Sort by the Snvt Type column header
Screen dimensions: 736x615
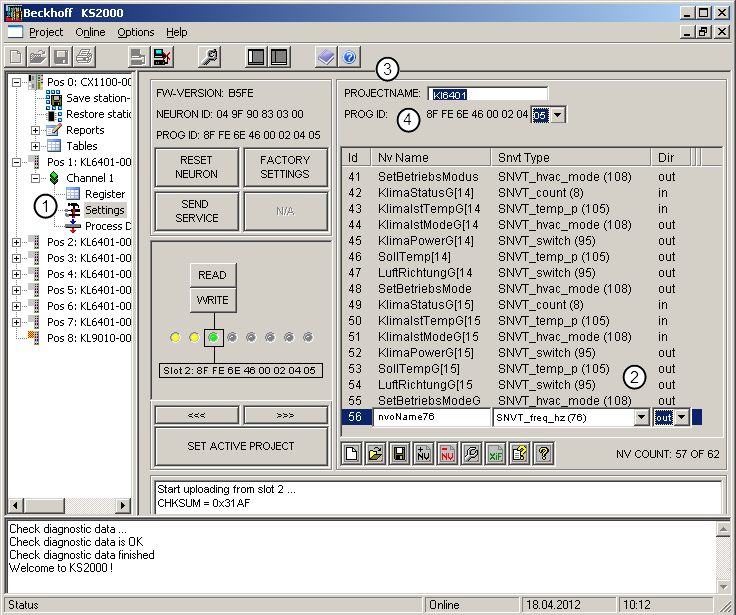click(571, 157)
